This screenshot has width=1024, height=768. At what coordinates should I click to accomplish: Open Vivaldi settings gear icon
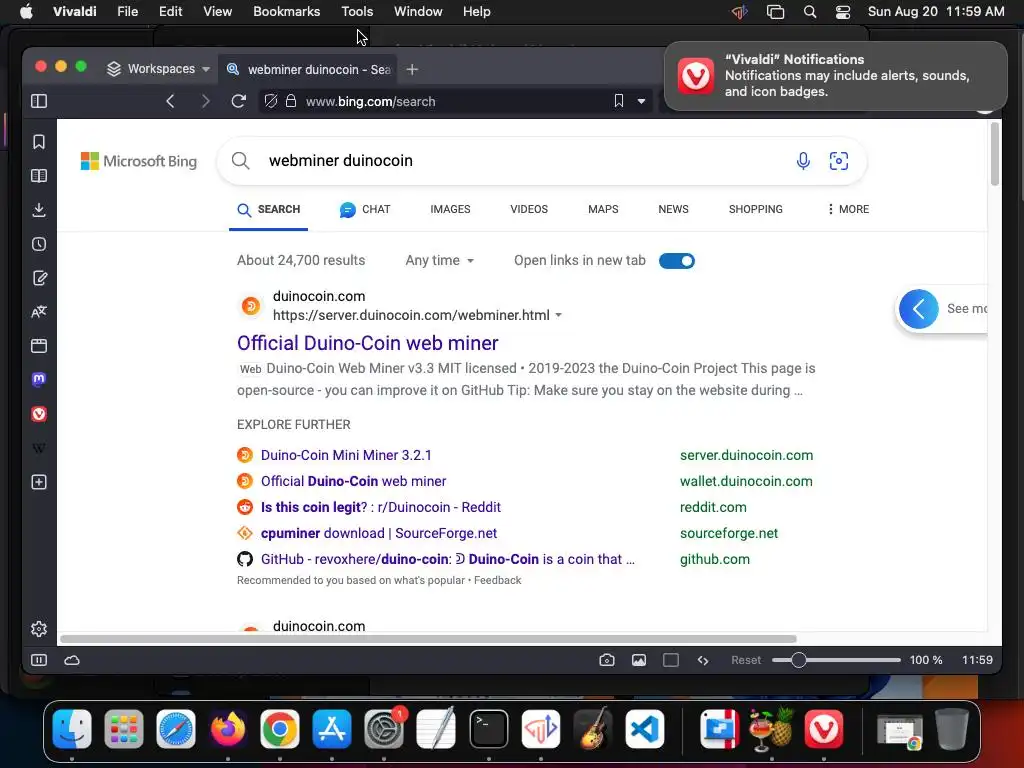click(39, 628)
